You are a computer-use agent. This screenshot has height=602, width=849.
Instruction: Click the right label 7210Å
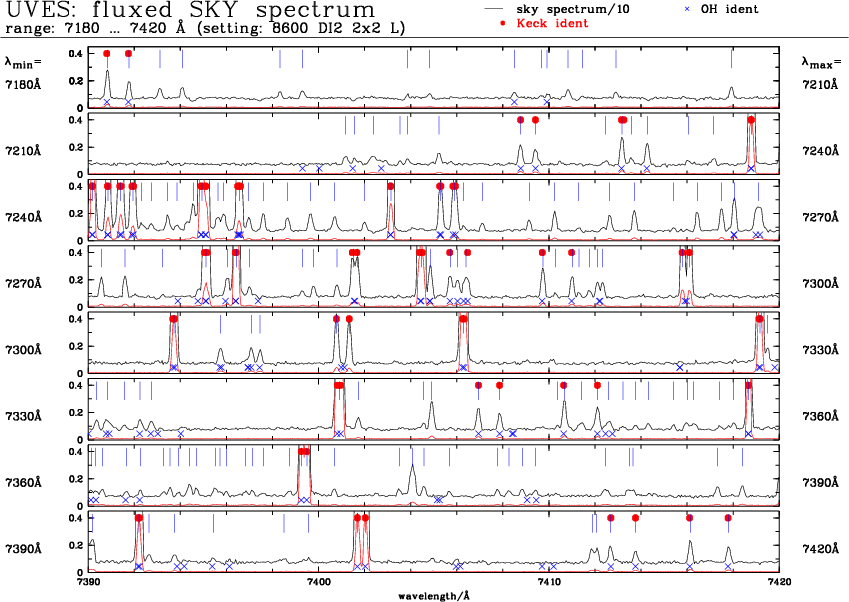(820, 84)
